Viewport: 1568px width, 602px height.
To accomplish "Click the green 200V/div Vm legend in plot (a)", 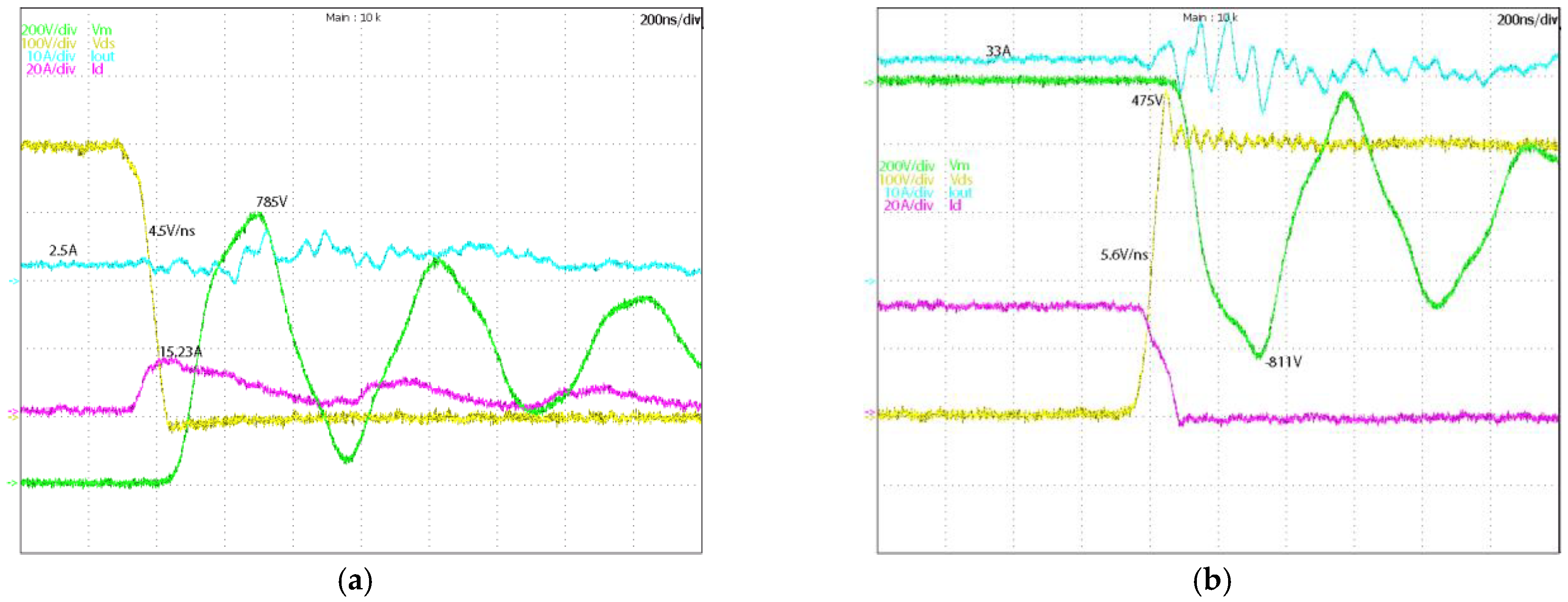I will [66, 30].
